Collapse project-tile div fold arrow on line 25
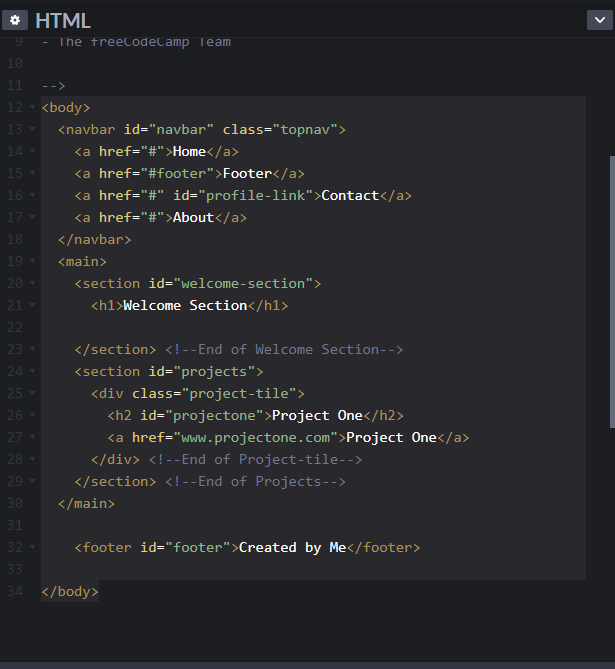Screen dimensions: 615x669 click(32, 393)
